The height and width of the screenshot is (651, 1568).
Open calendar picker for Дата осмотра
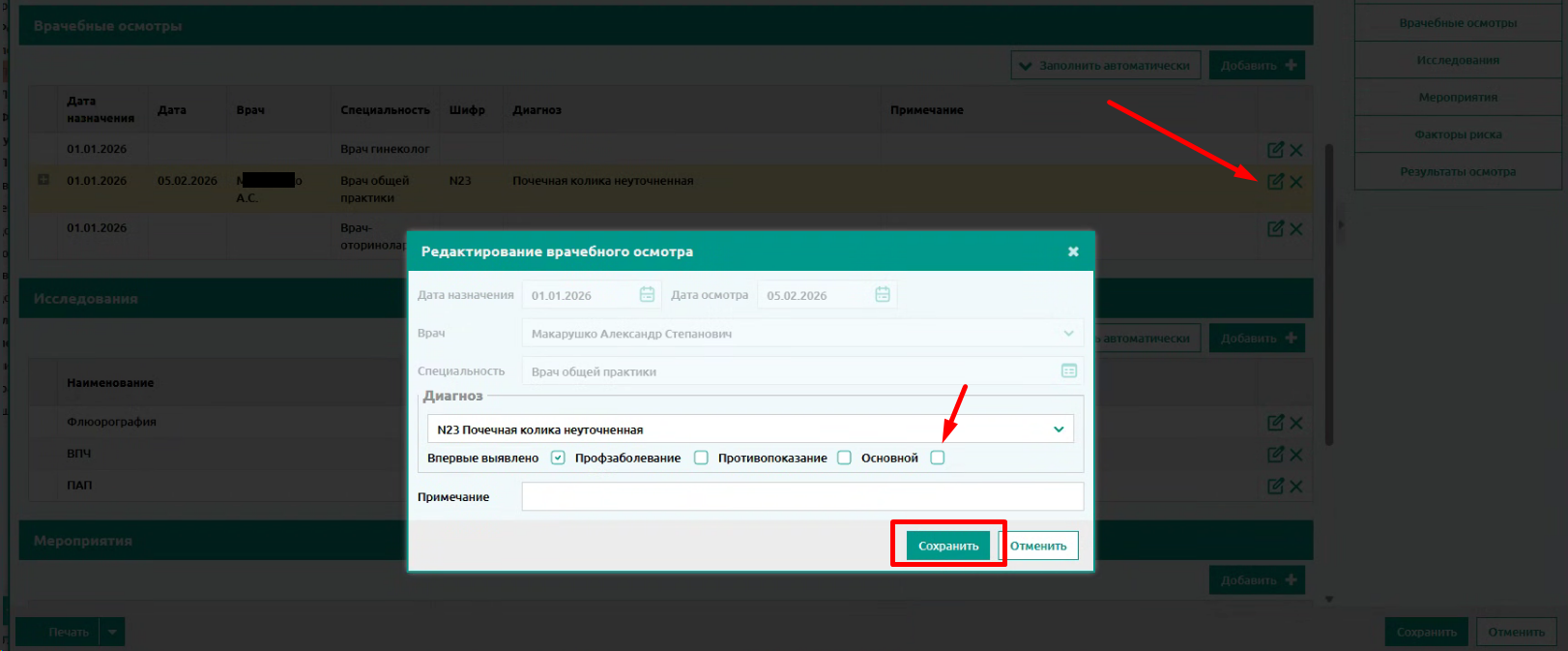click(883, 295)
